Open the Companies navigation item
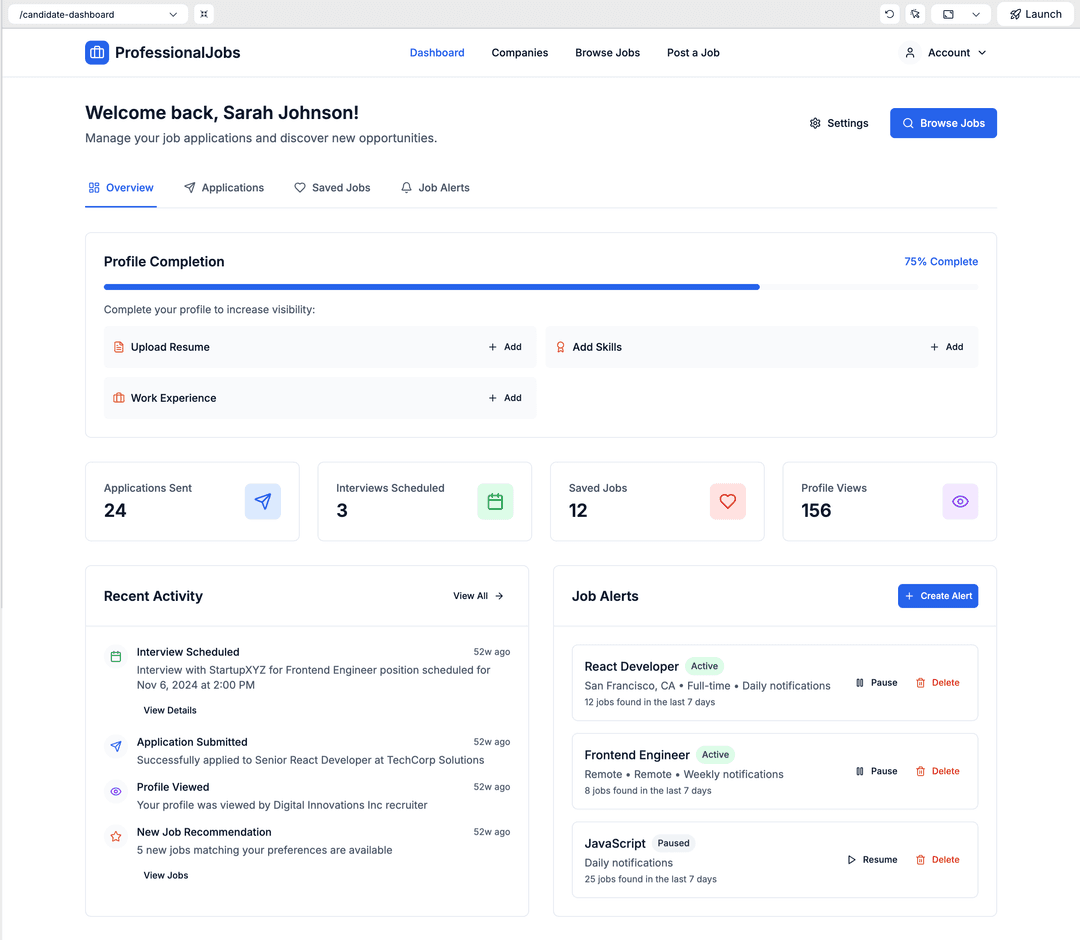The height and width of the screenshot is (940, 1080). pyautogui.click(x=519, y=53)
